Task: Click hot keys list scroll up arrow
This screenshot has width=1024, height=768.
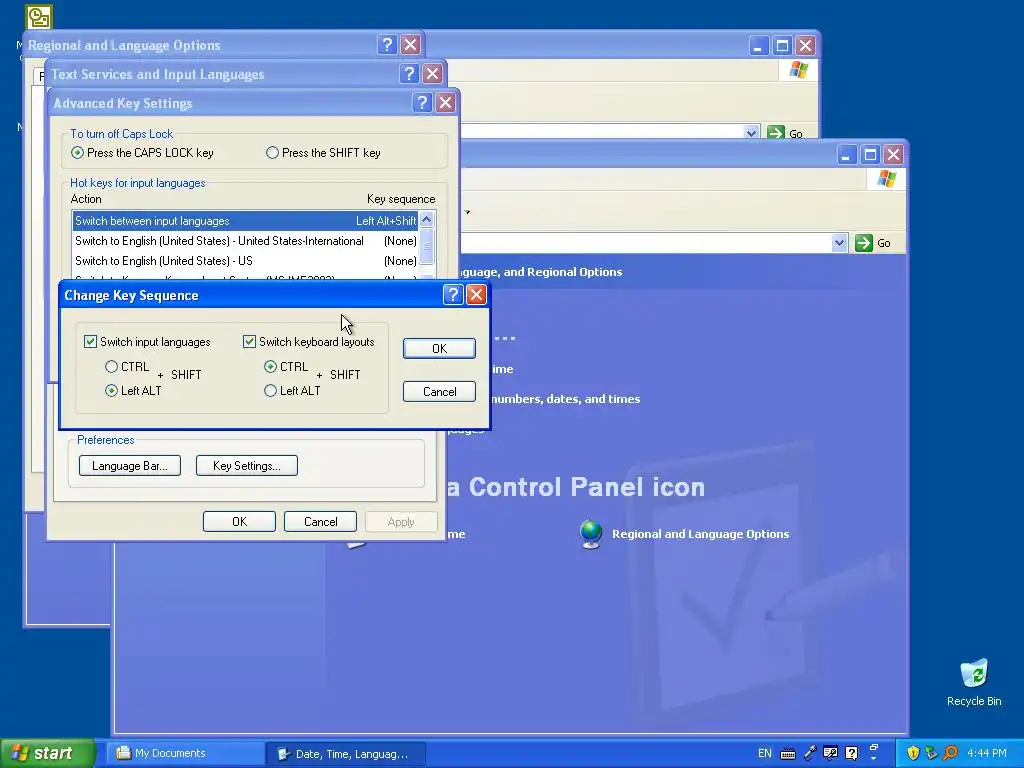Action: [x=426, y=219]
